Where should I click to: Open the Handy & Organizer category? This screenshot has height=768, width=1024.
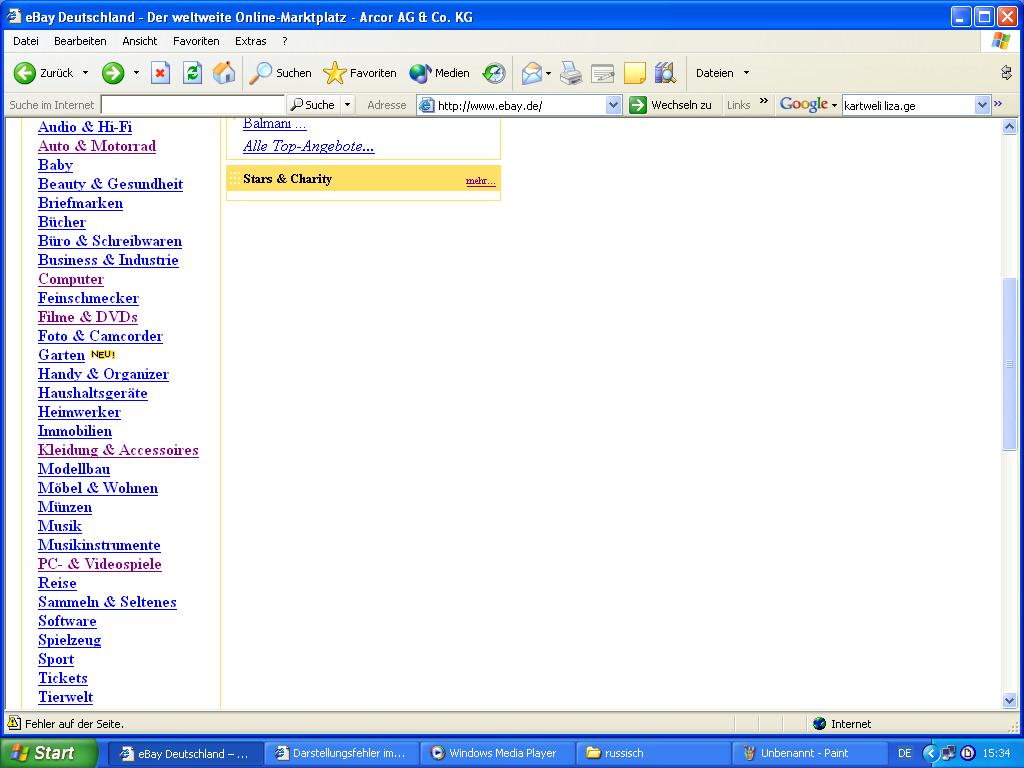(103, 374)
